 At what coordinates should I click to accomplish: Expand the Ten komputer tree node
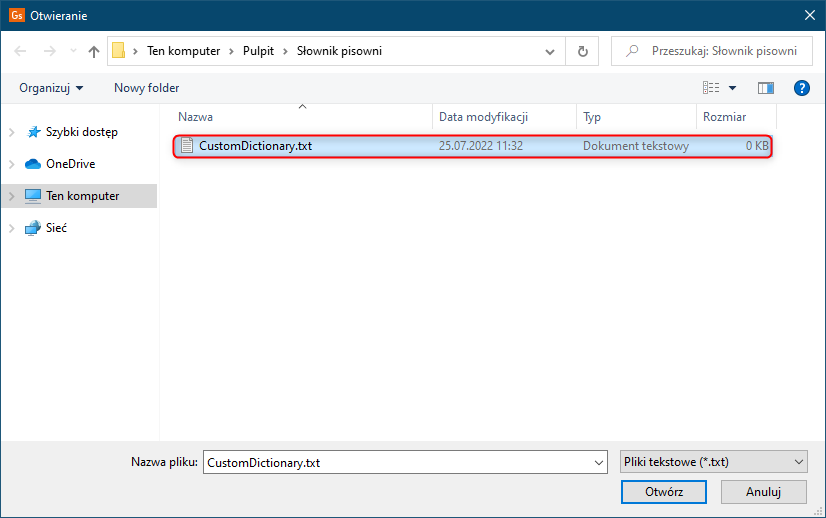point(12,196)
